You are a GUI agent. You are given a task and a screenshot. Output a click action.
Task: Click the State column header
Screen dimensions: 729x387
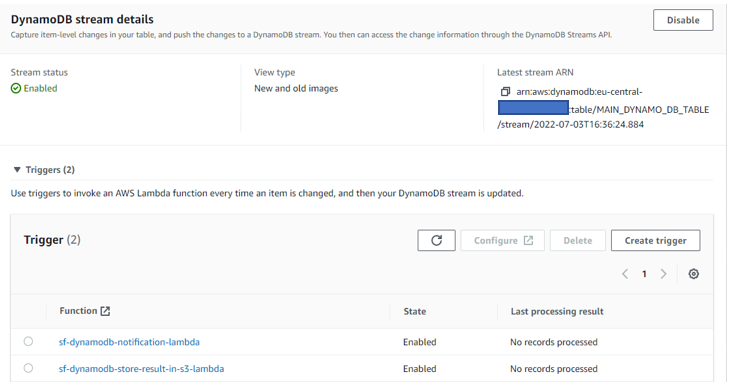tap(415, 311)
